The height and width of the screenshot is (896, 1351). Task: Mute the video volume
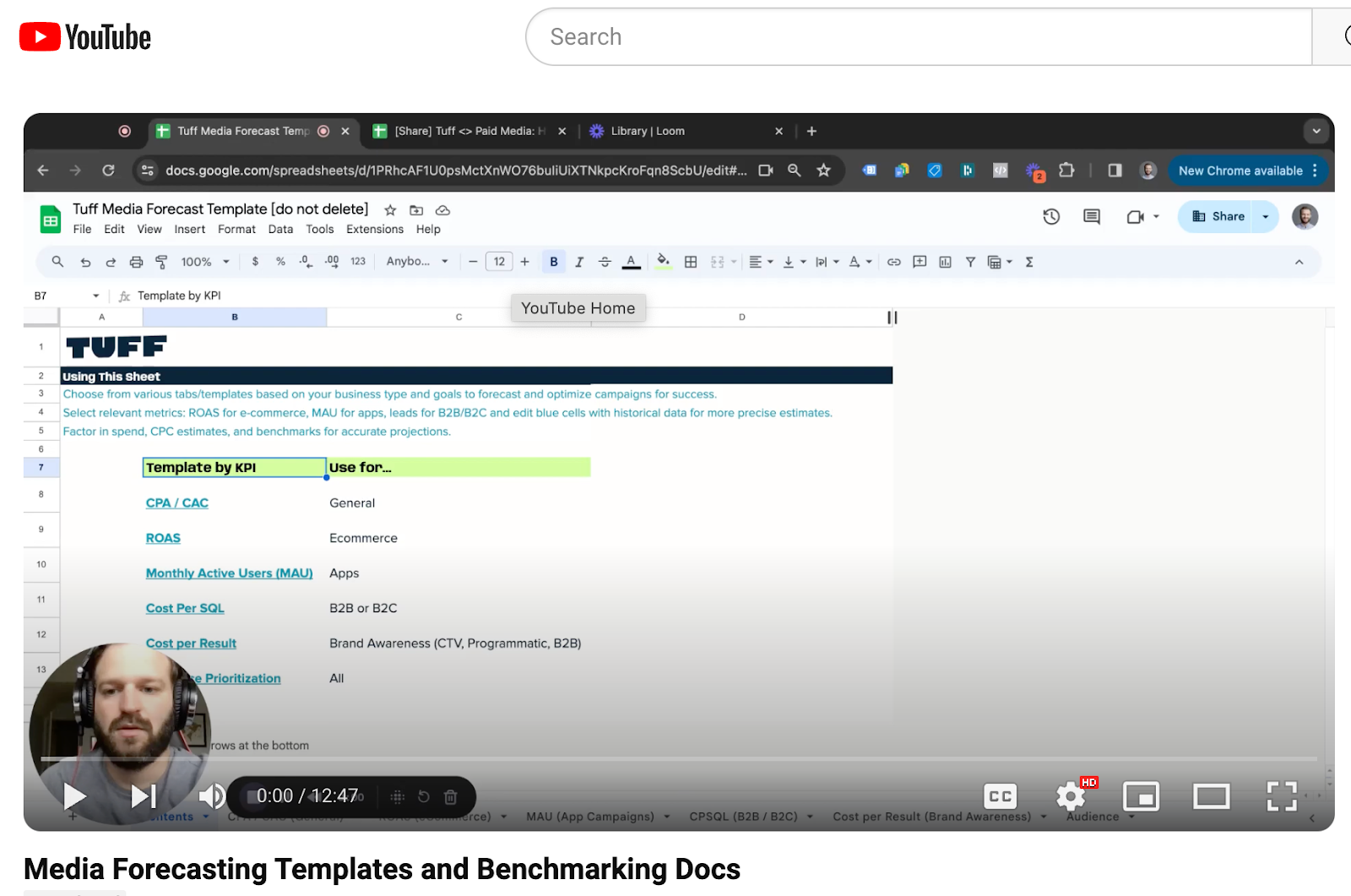[211, 796]
